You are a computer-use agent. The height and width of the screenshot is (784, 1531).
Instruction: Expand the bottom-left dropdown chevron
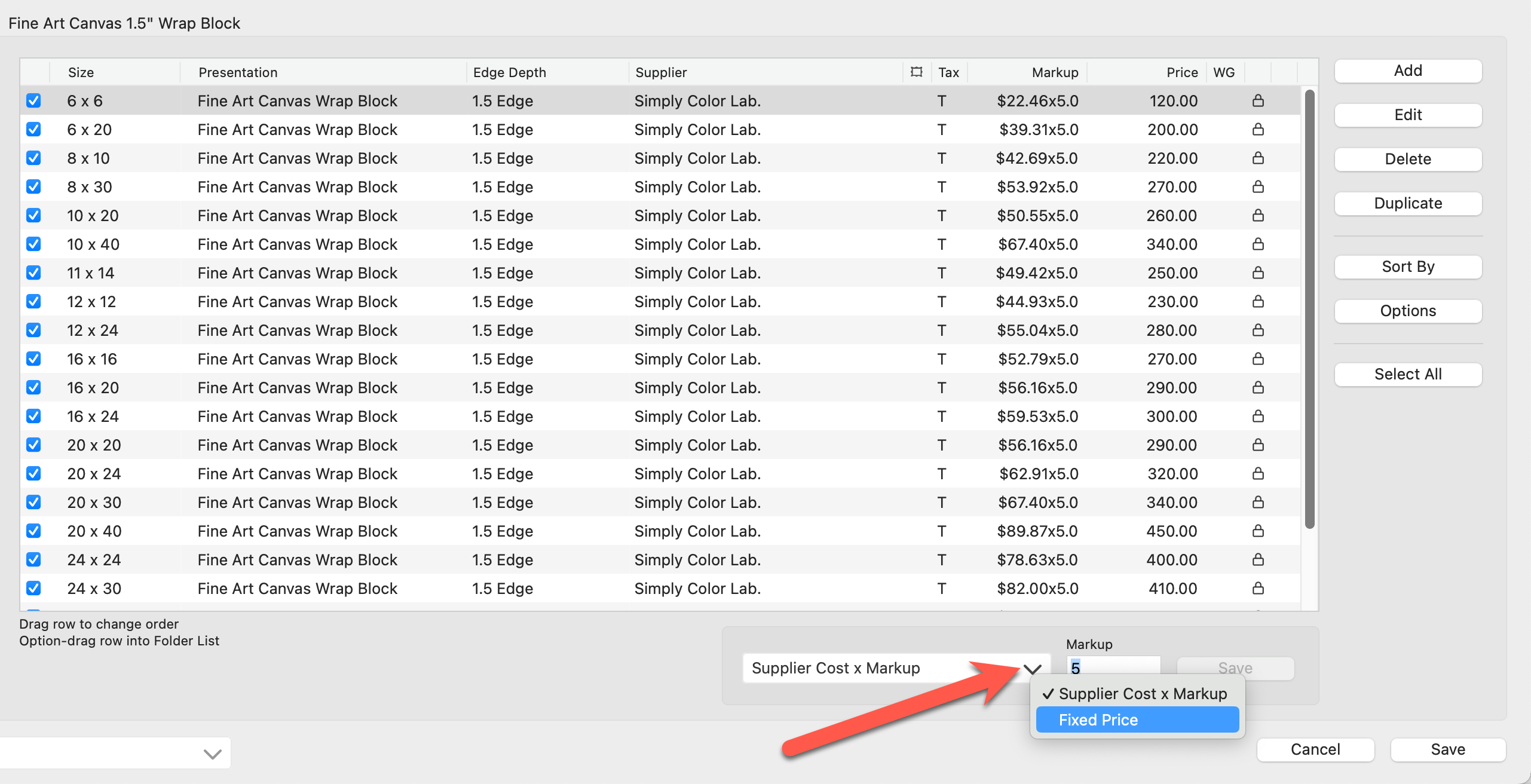pos(212,754)
